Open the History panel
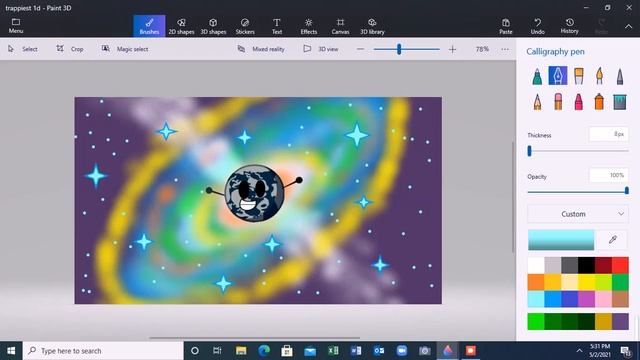Image resolution: width=640 pixels, height=360 pixels. 569,26
